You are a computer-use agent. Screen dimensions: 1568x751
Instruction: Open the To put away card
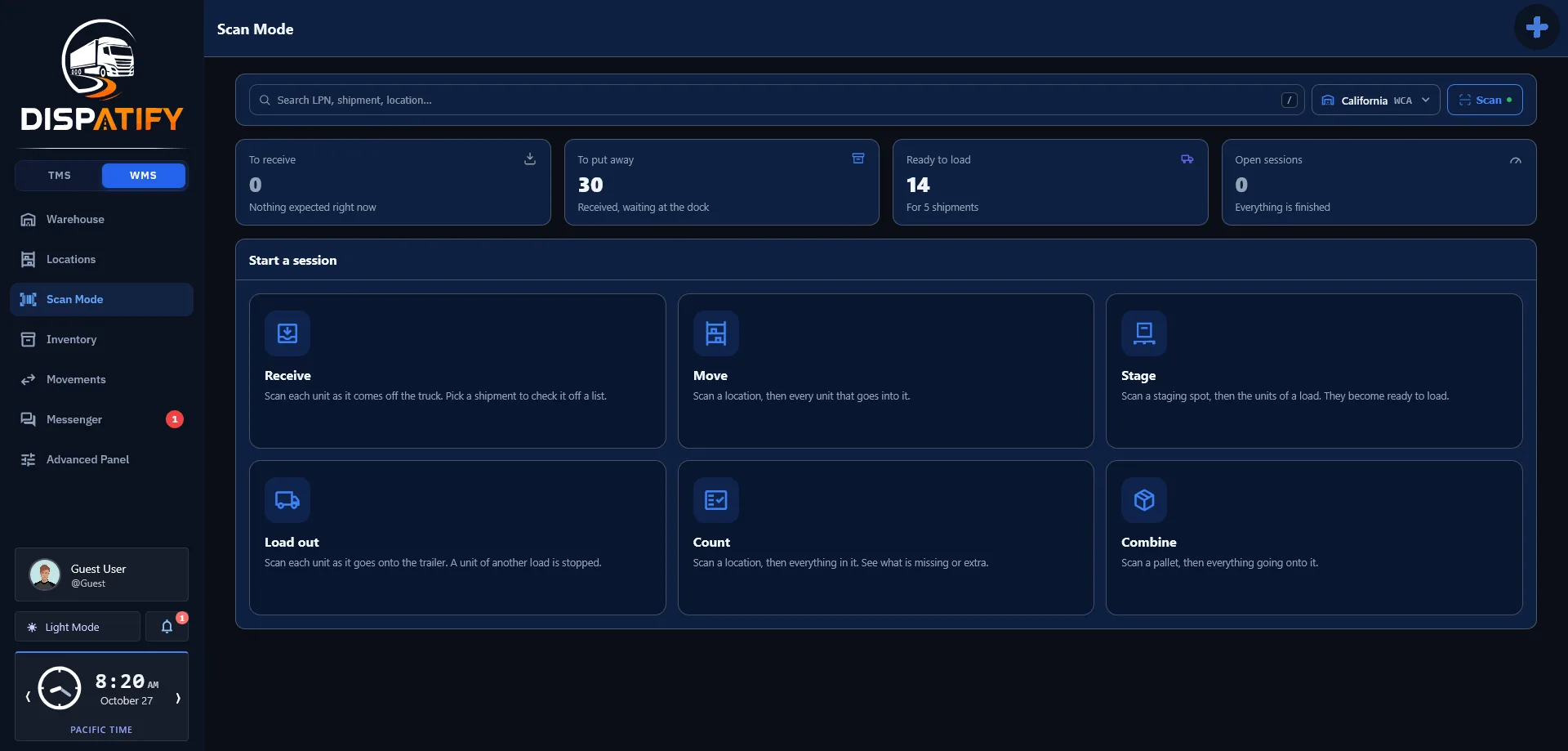(x=722, y=182)
